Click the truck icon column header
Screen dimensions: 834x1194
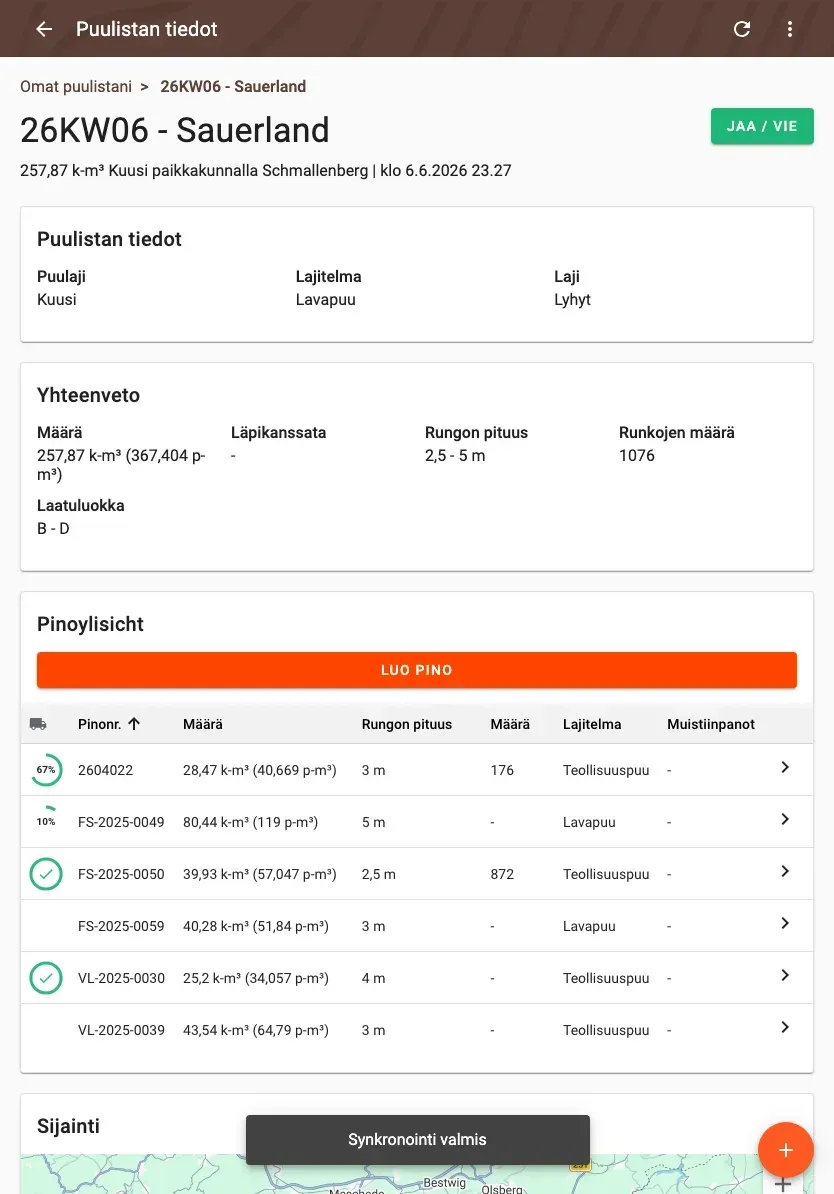coord(38,724)
